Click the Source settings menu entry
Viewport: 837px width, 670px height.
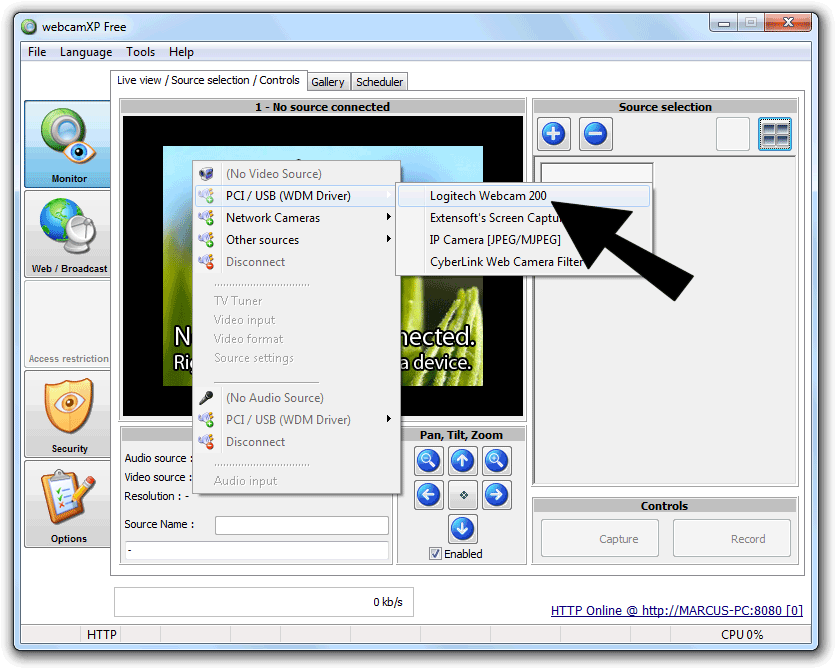tap(254, 358)
